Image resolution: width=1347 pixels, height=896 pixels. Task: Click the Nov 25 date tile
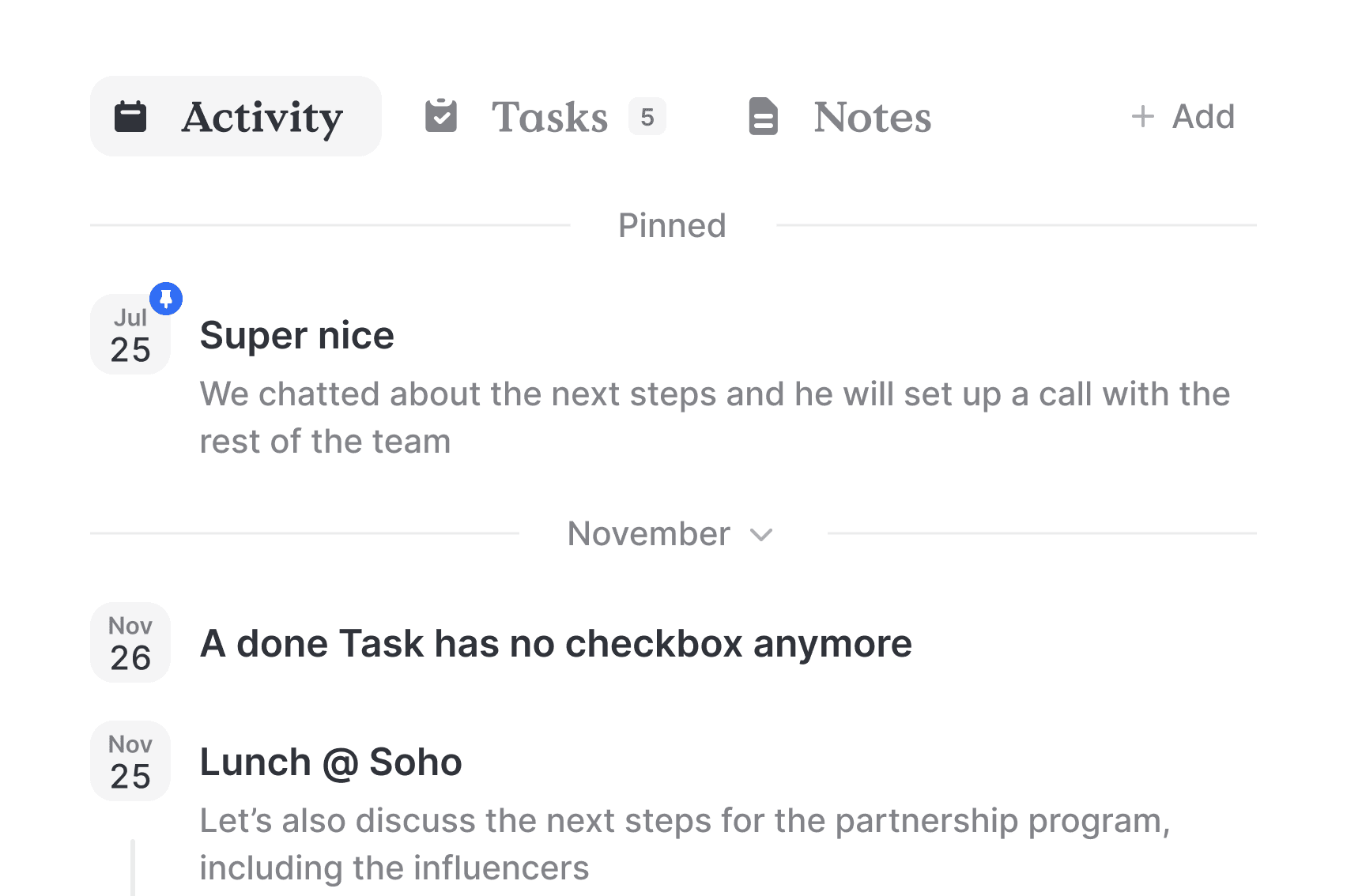[x=130, y=761]
